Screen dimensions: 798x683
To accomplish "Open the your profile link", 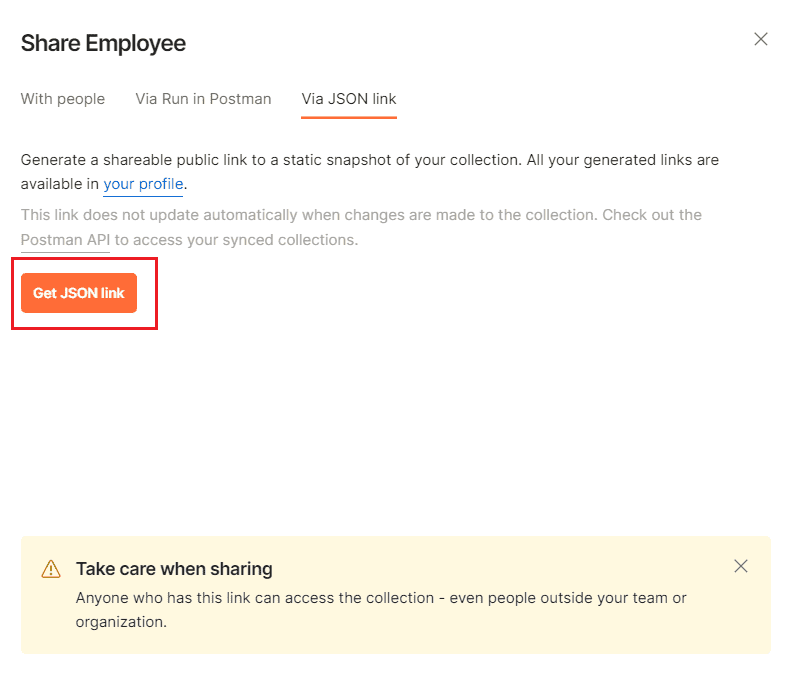I will (x=144, y=184).
